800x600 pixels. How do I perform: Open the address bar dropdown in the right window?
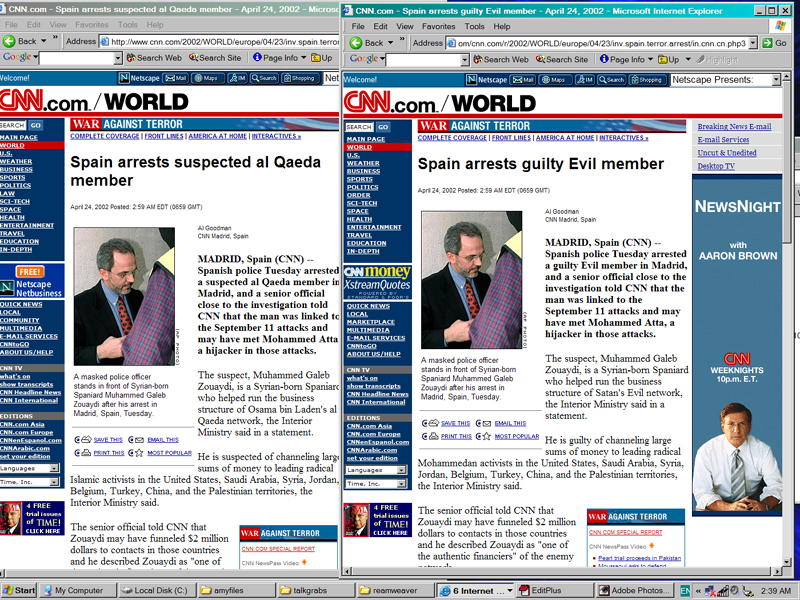[753, 43]
